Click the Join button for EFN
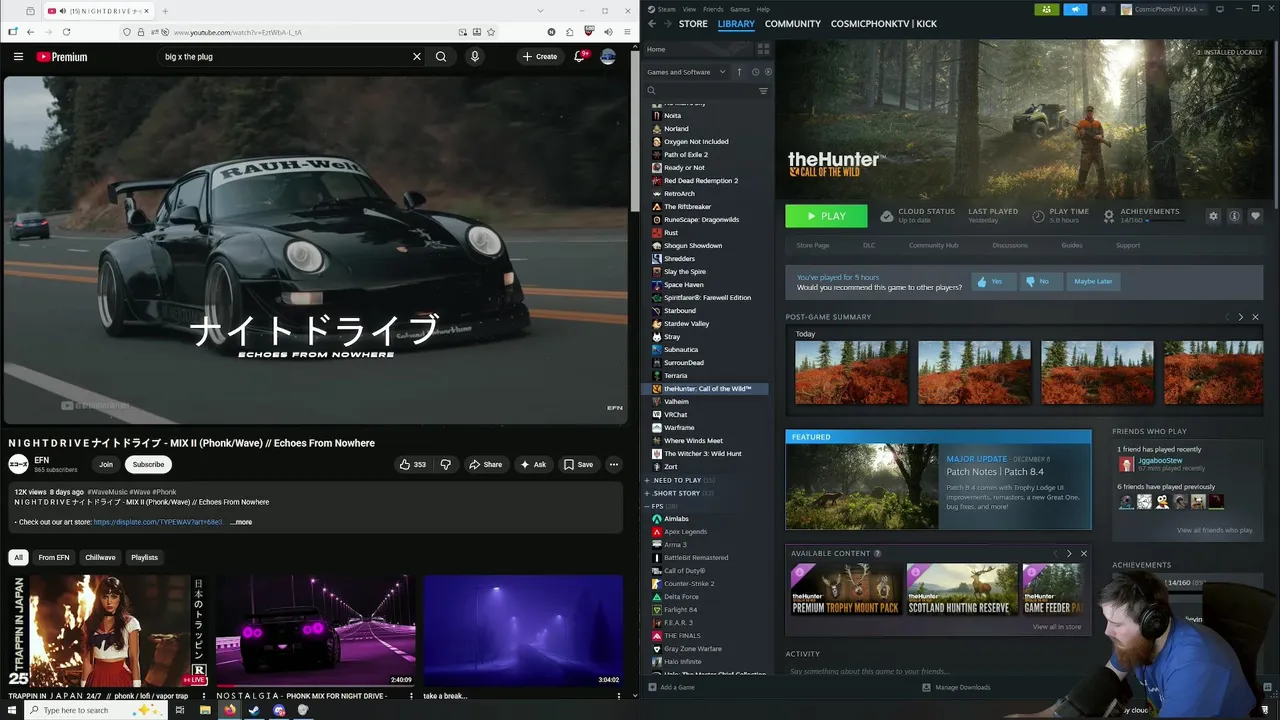The image size is (1280, 720). [106, 464]
